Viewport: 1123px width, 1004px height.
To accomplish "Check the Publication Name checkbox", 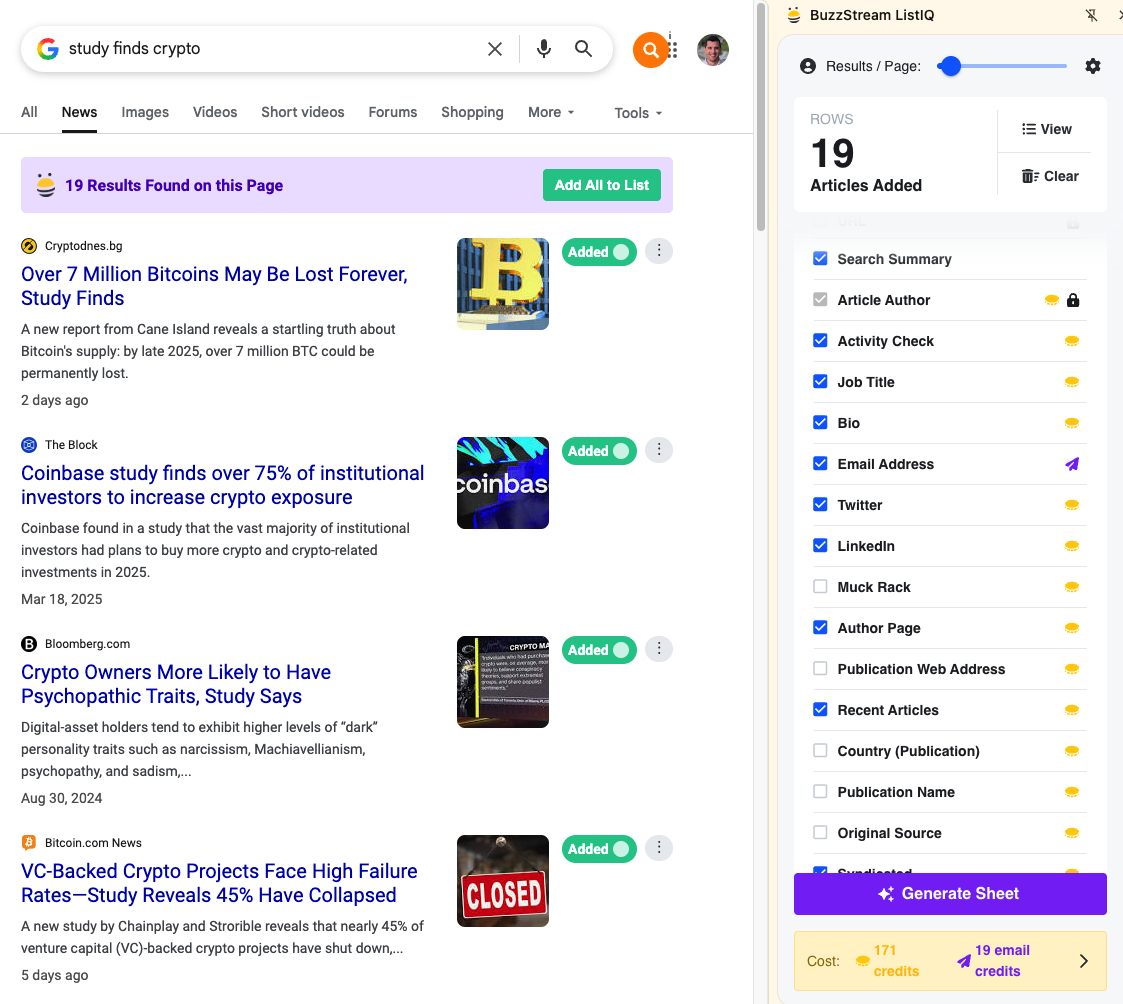I will pos(820,792).
